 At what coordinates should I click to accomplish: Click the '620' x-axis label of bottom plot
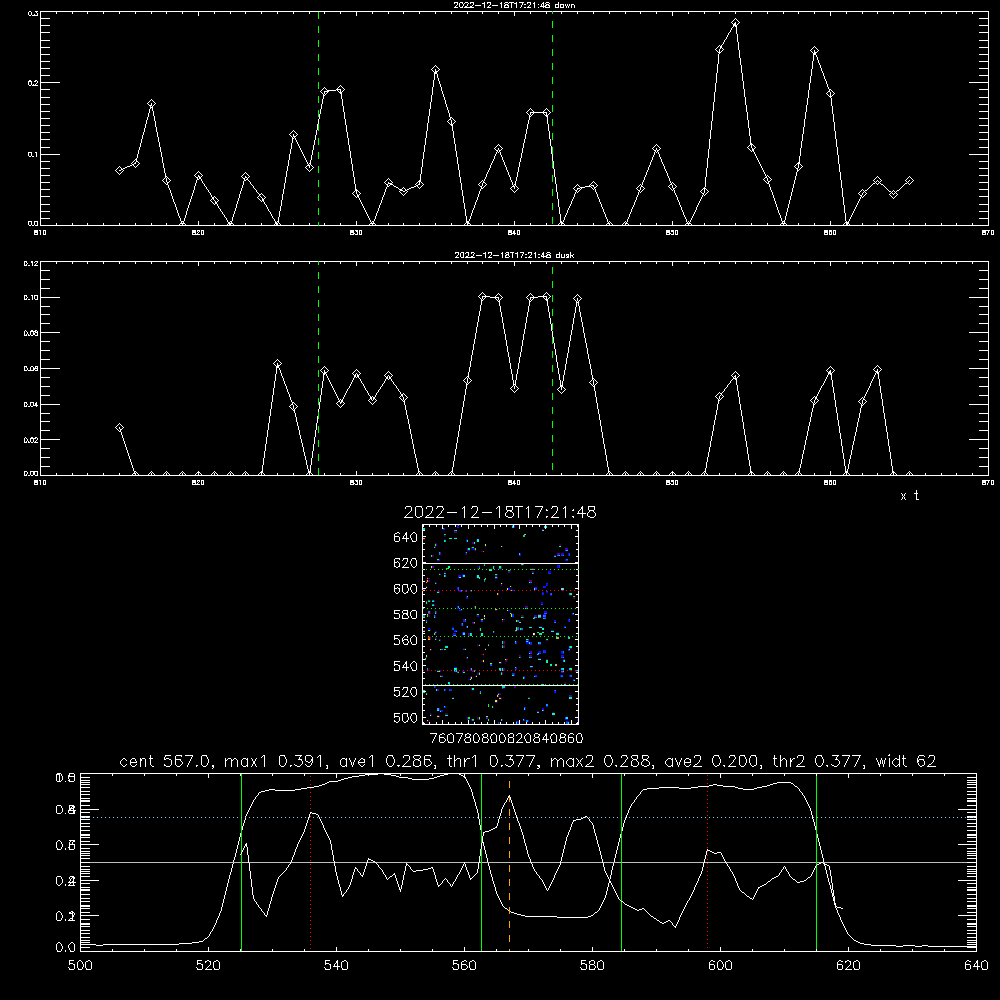pos(848,966)
